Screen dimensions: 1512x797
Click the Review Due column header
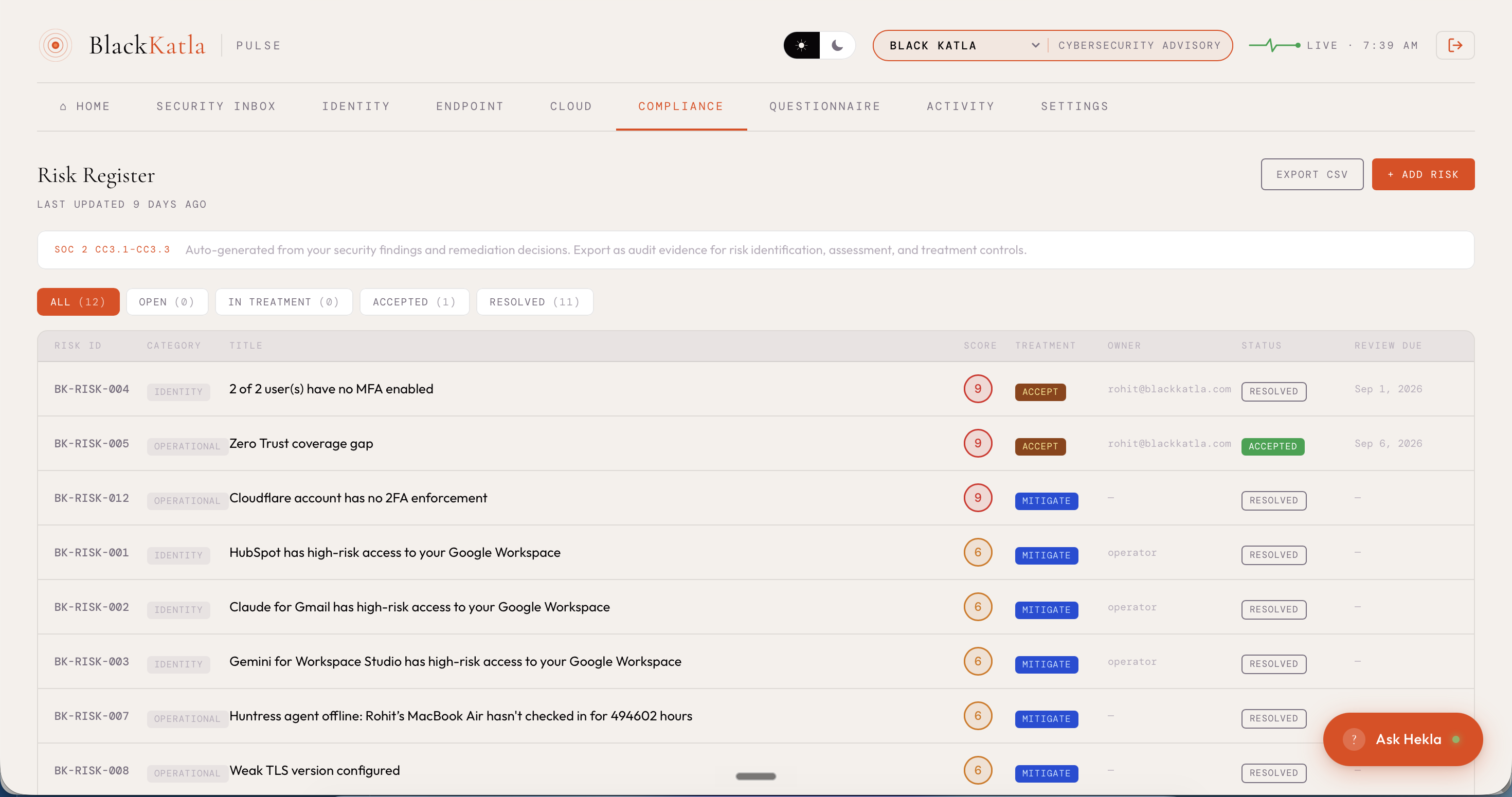point(1388,346)
